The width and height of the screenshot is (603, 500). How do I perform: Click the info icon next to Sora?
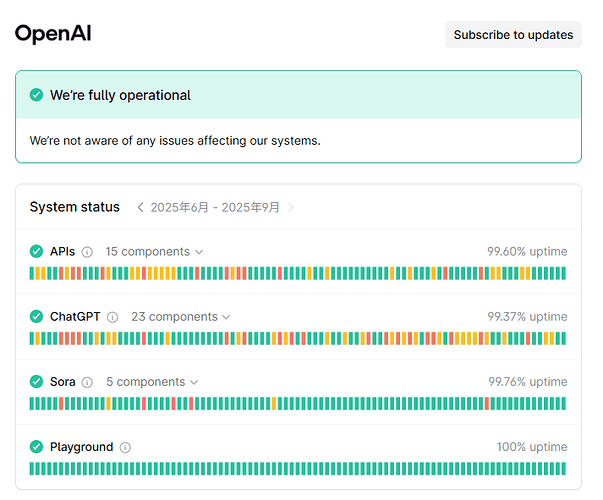[87, 382]
